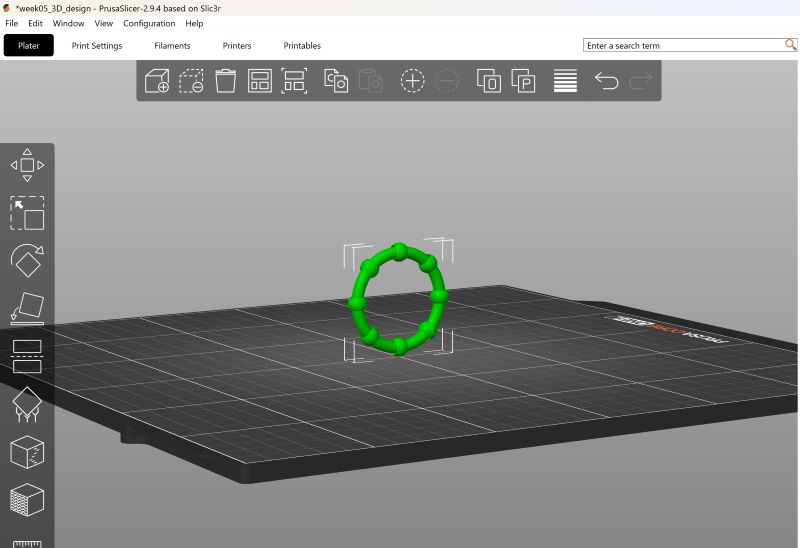
Task: Select the Scale gizmo tool
Action: pos(27,213)
